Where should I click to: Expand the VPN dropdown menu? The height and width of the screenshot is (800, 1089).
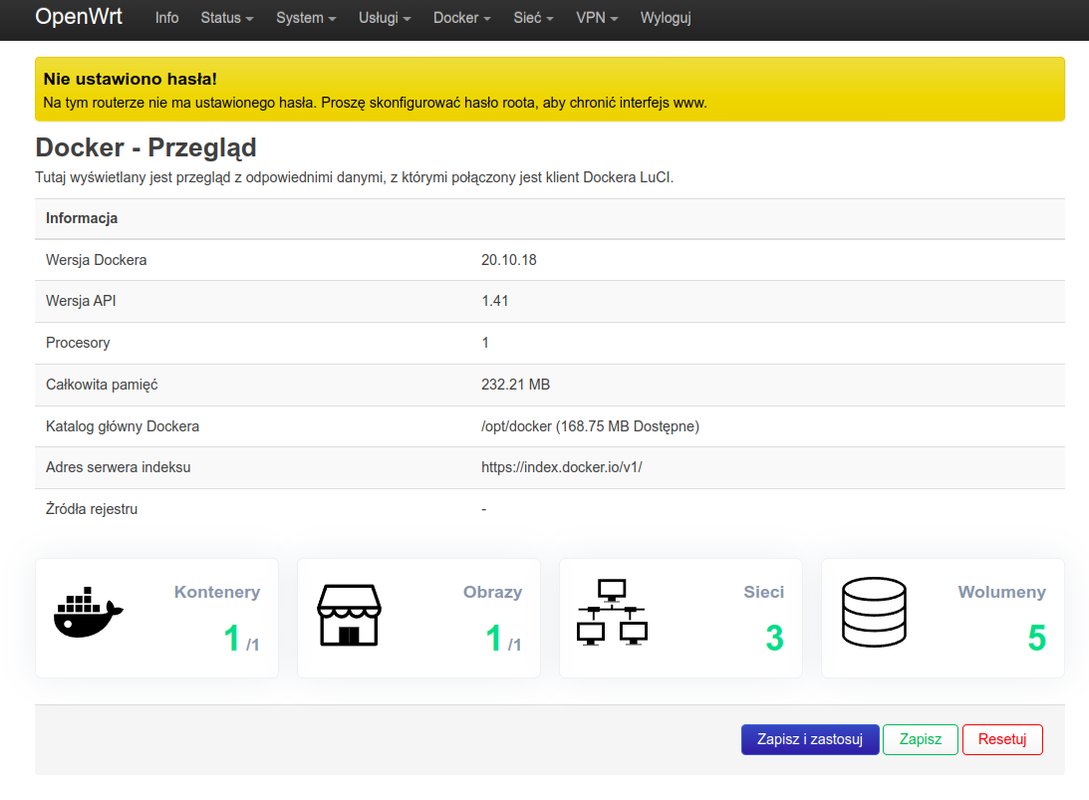pyautogui.click(x=597, y=18)
